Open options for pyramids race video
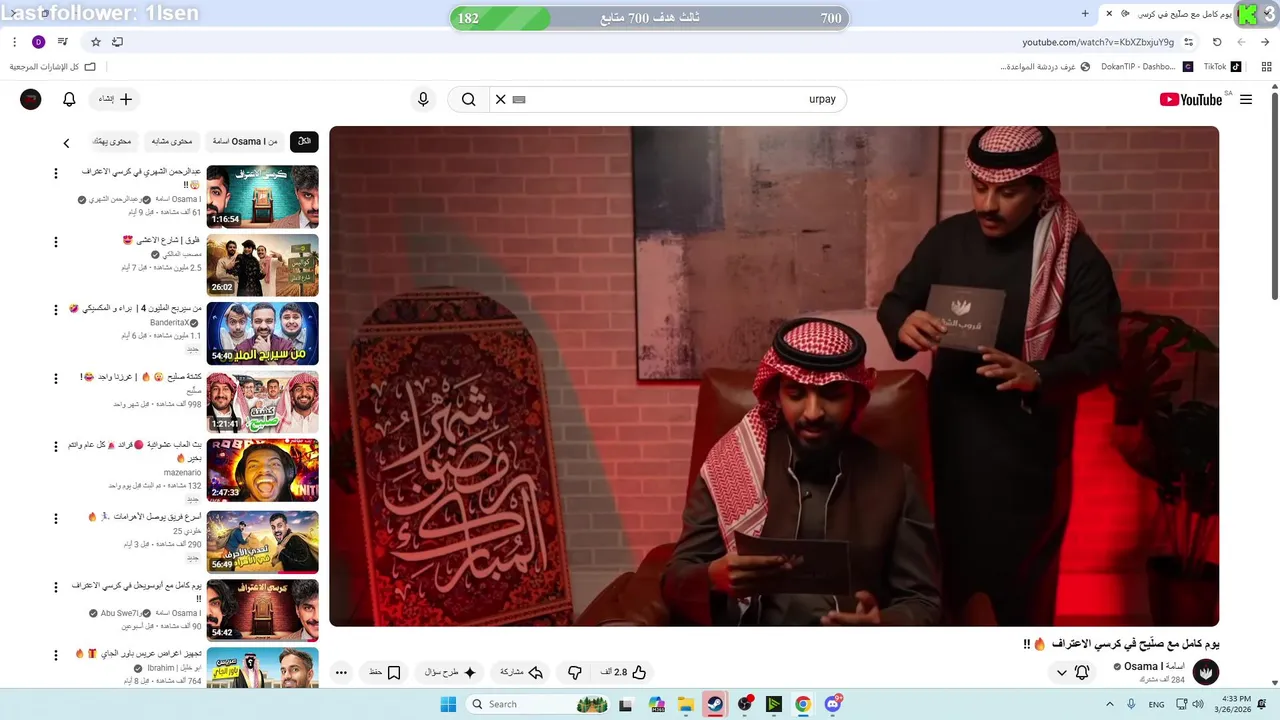 (x=56, y=518)
